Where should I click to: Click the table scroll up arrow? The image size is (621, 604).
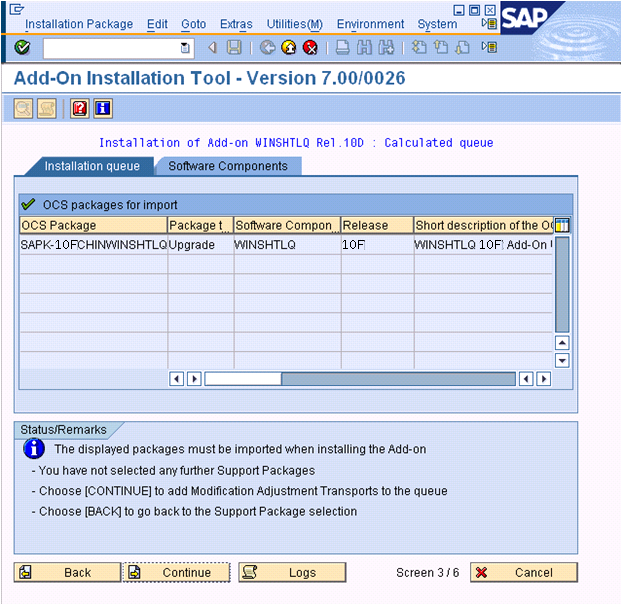(x=562, y=343)
